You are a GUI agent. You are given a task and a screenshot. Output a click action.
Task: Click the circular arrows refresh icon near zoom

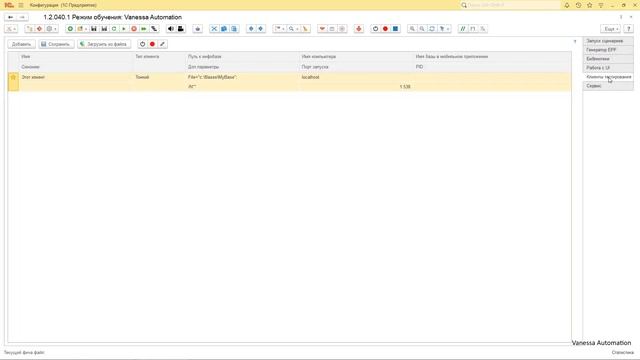coord(432,29)
